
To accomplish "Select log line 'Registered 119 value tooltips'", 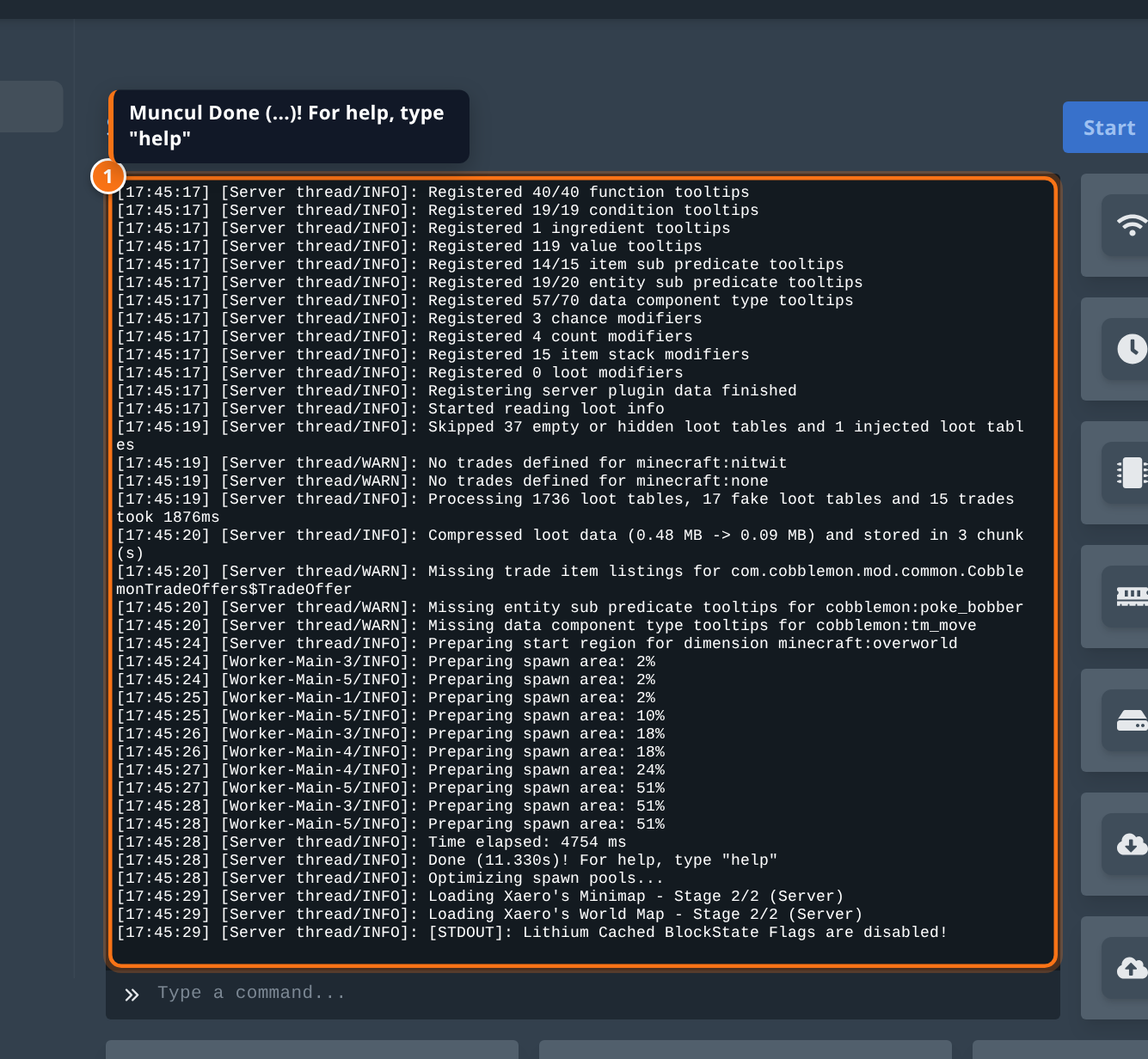I will [x=409, y=247].
